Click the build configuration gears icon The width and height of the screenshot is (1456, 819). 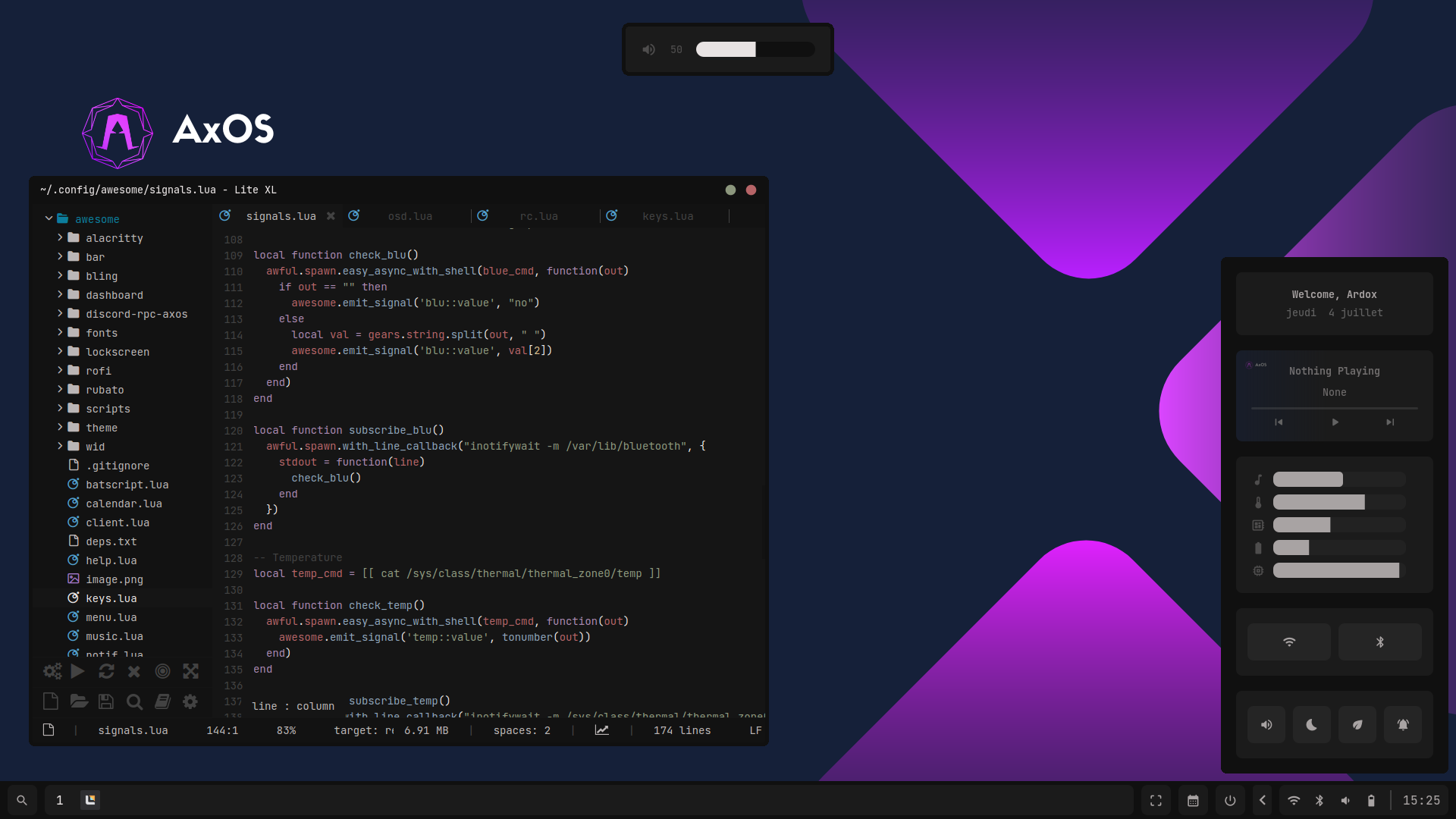point(52,671)
